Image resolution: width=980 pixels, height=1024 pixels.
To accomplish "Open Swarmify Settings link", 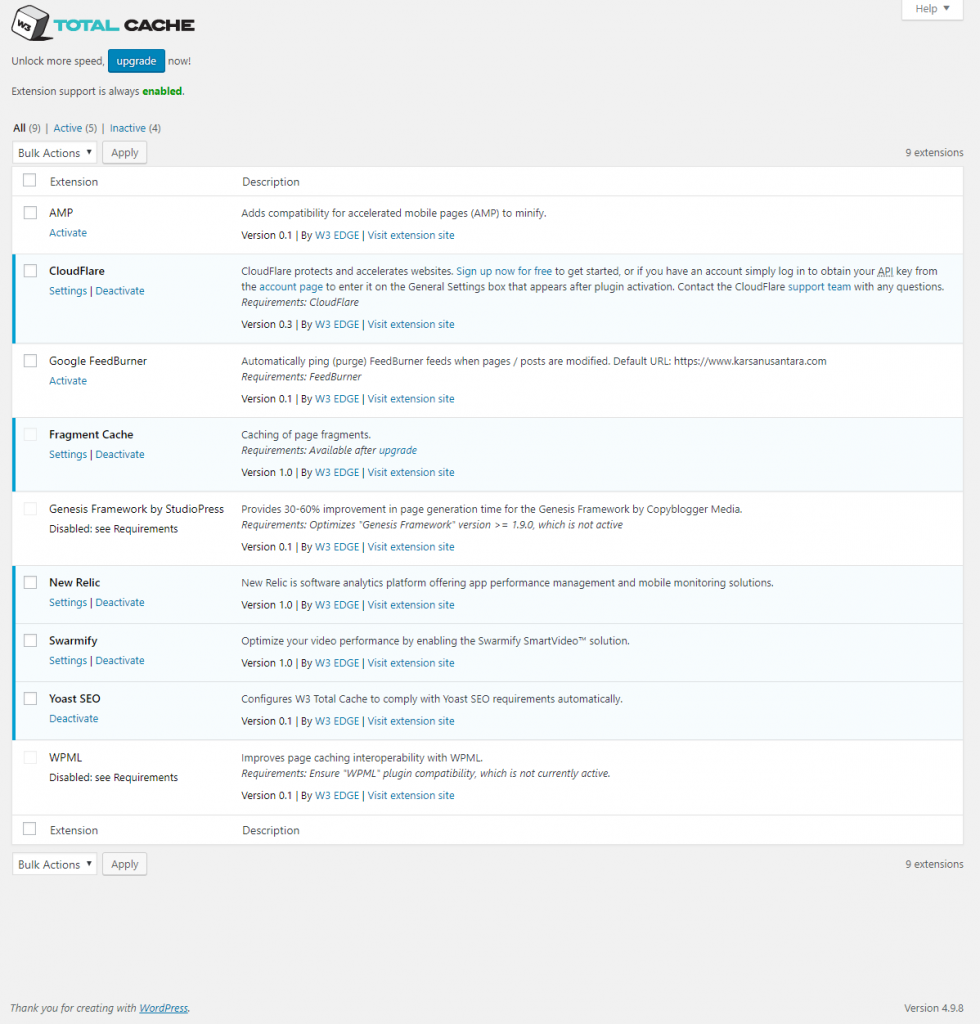I will [68, 661].
